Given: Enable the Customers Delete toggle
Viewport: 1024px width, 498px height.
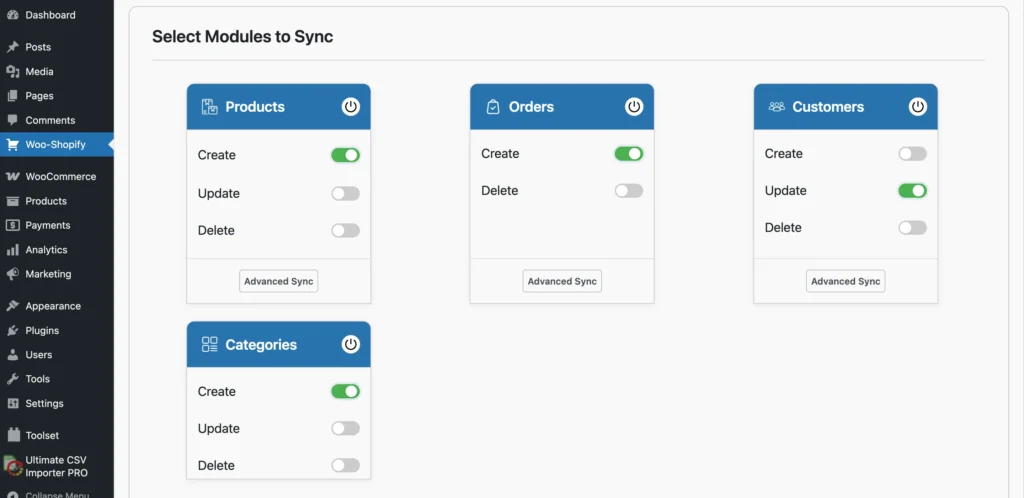Looking at the screenshot, I should click(912, 228).
